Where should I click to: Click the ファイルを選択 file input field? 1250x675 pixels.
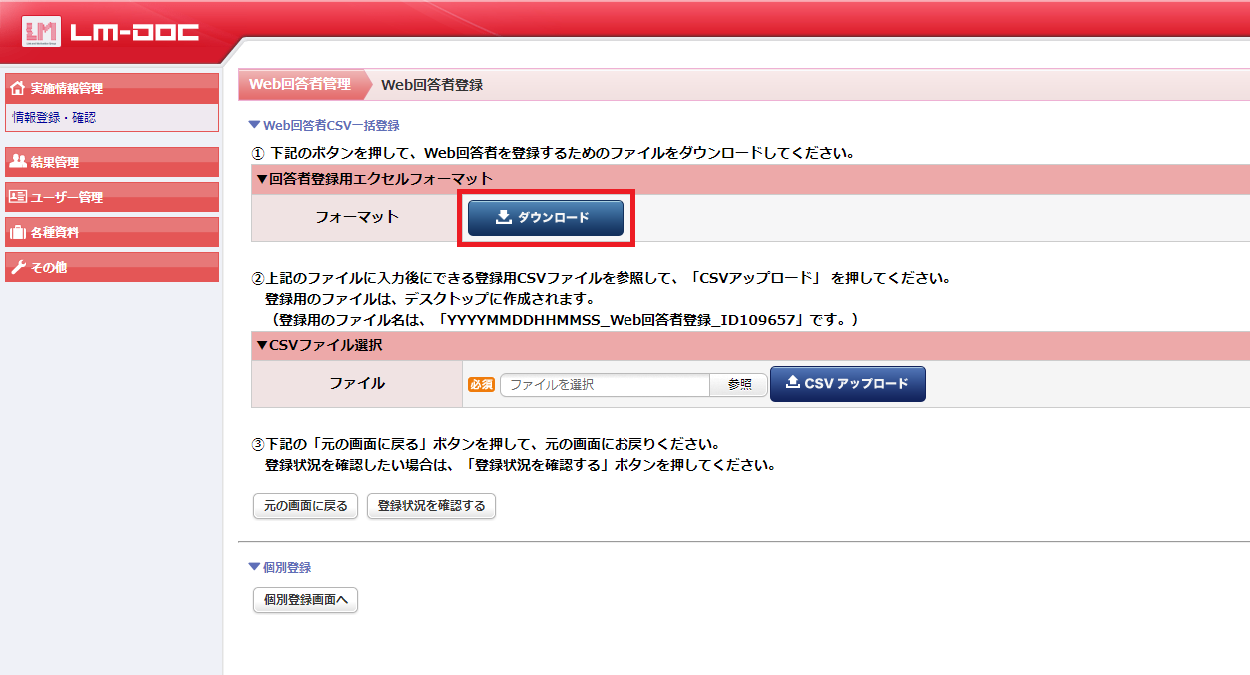pos(604,384)
